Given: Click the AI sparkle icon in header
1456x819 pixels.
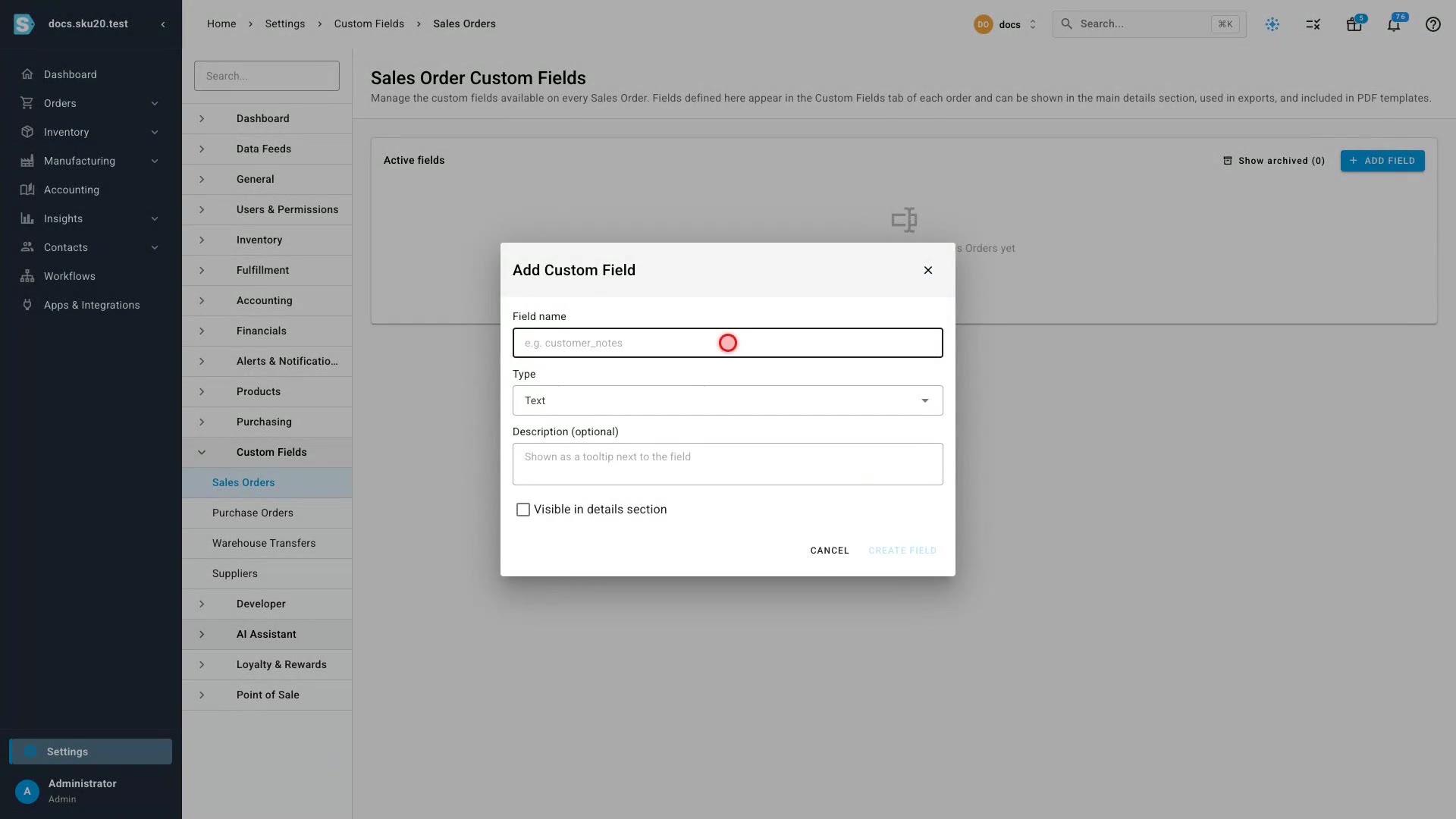Looking at the screenshot, I should tap(1272, 24).
